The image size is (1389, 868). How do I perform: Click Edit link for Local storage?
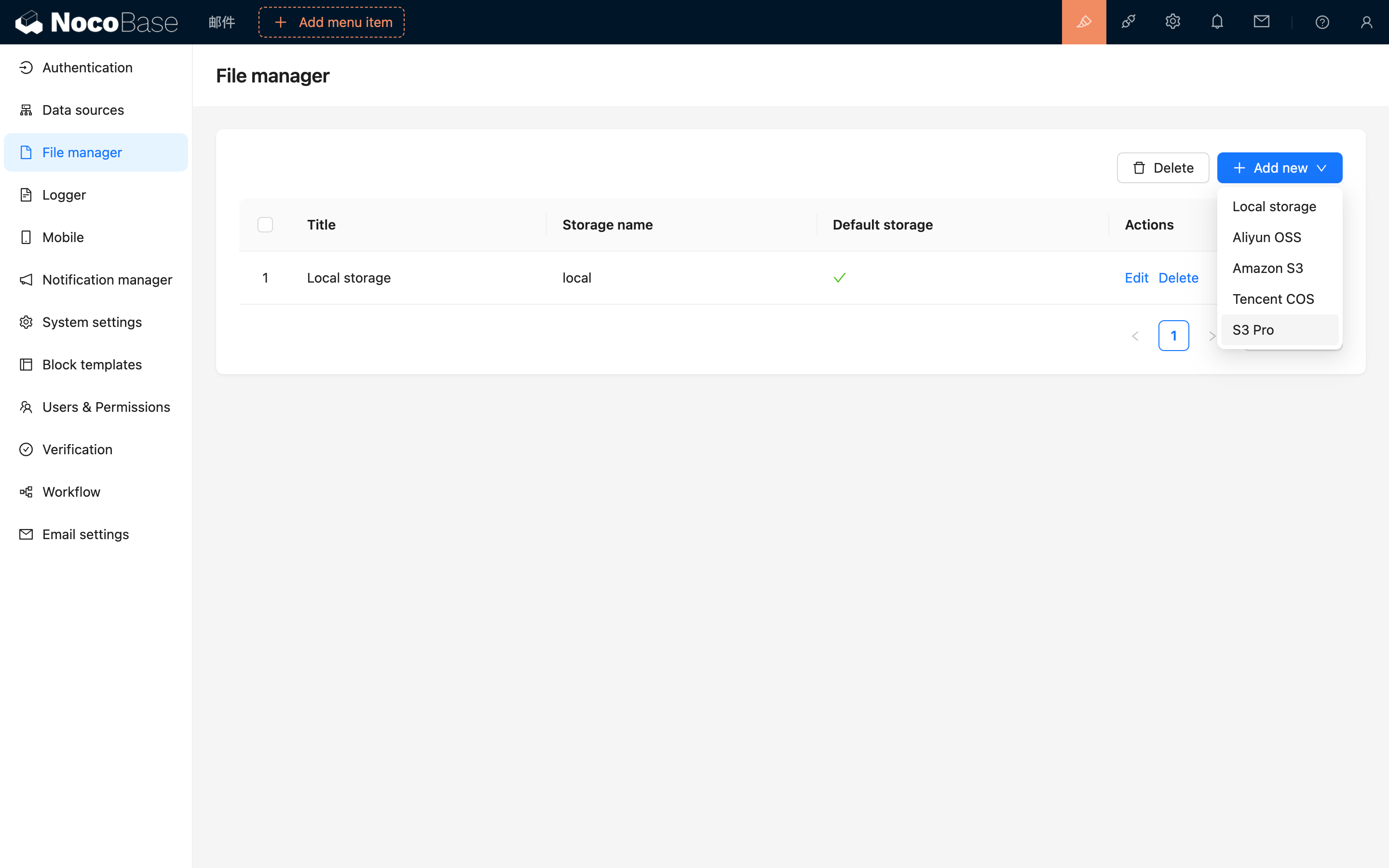pyautogui.click(x=1136, y=278)
